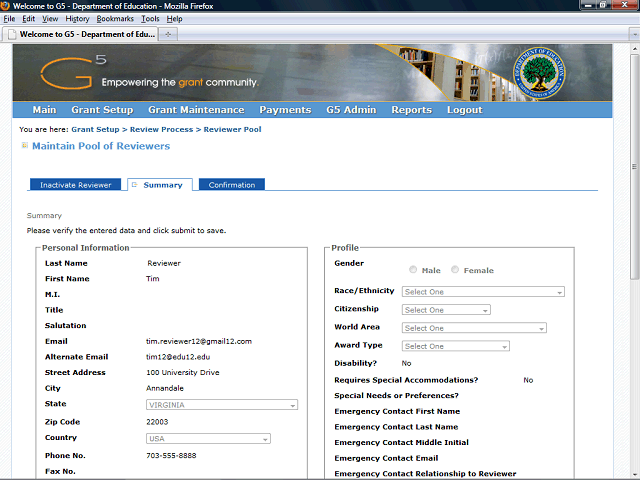640x480 pixels.
Task: Open the Bookmarks menu
Action: [x=115, y=19]
